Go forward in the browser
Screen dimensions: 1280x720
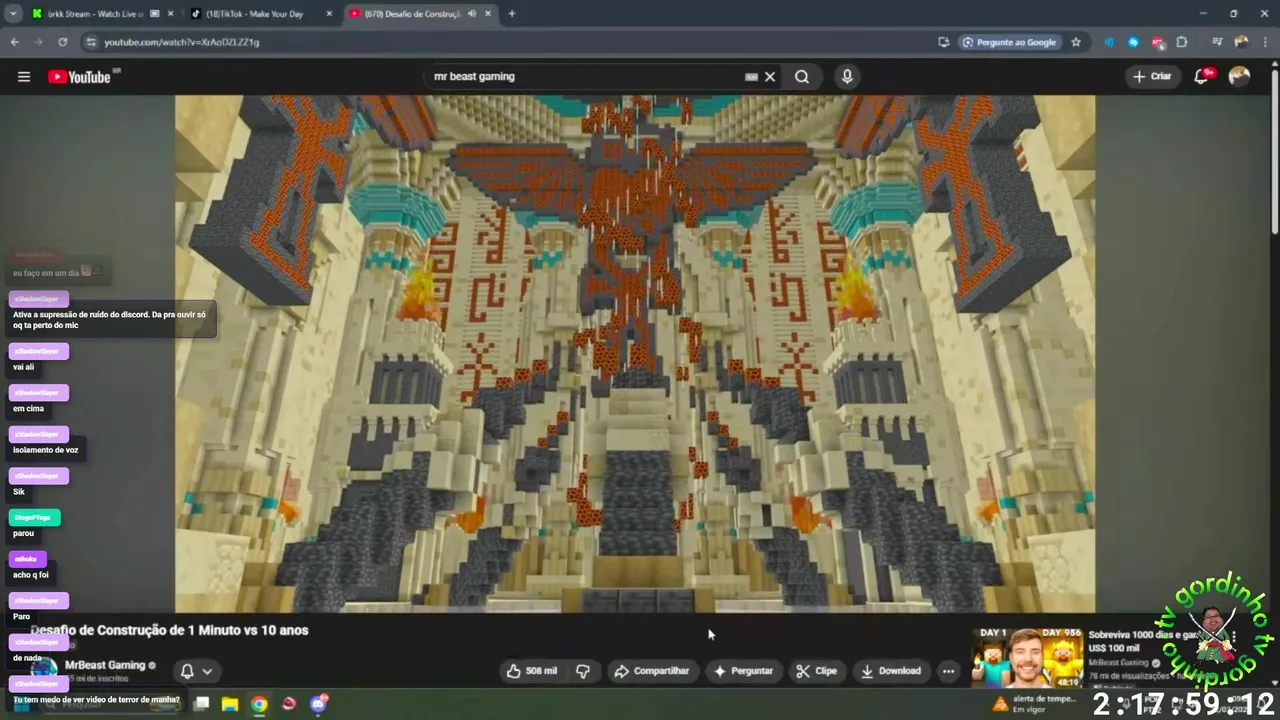click(38, 42)
